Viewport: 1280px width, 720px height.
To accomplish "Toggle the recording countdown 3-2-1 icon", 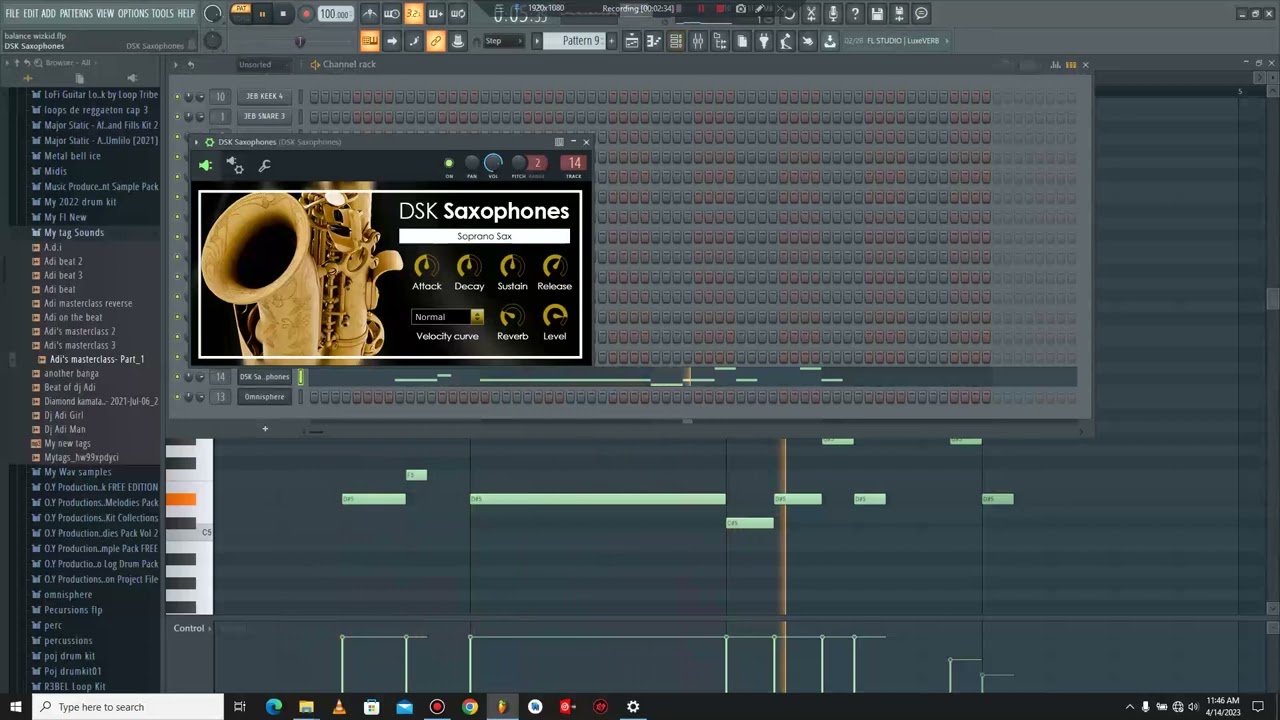I will [x=414, y=14].
